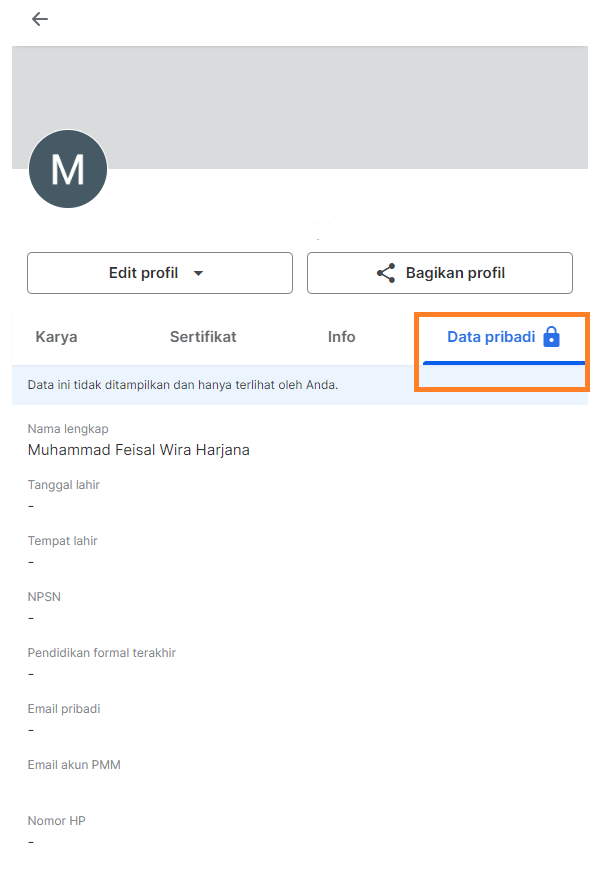Select the NPSN field label
The height and width of the screenshot is (871, 592).
[44, 597]
